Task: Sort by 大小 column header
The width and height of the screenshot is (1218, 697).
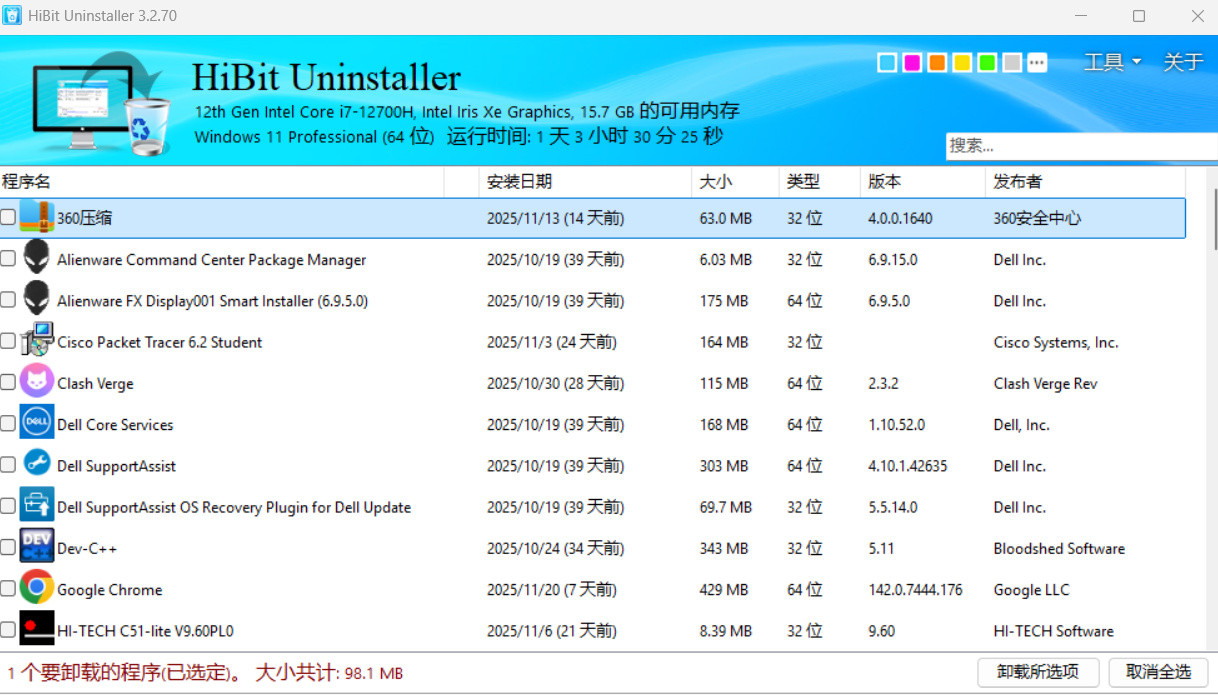Action: click(x=735, y=181)
